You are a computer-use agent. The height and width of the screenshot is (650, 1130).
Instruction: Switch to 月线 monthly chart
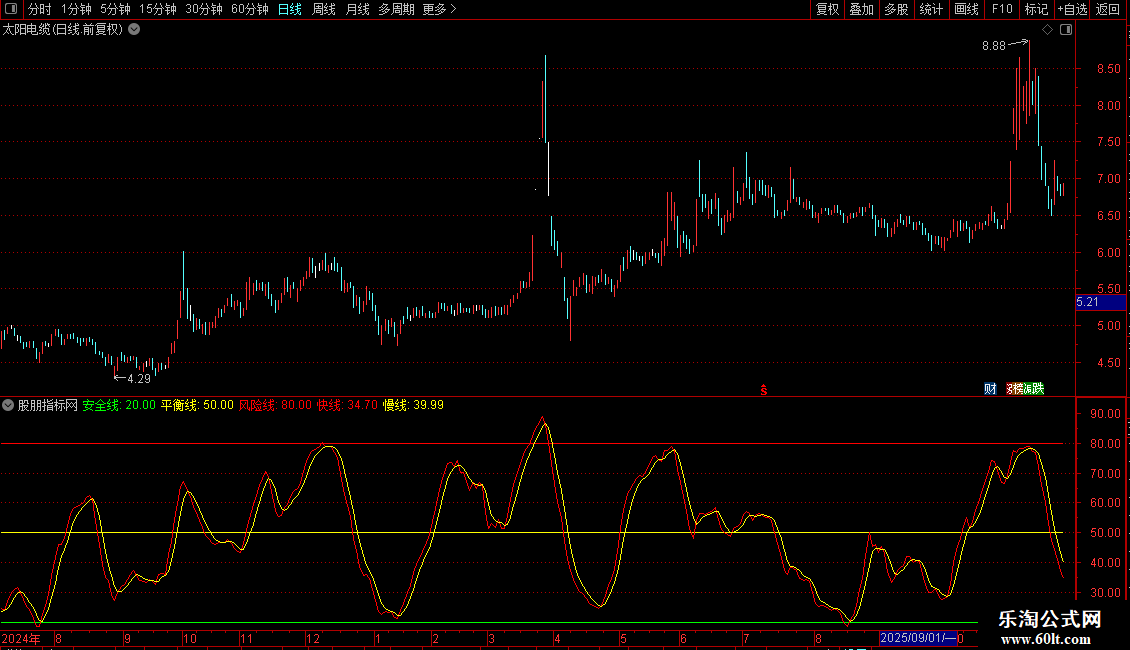357,9
